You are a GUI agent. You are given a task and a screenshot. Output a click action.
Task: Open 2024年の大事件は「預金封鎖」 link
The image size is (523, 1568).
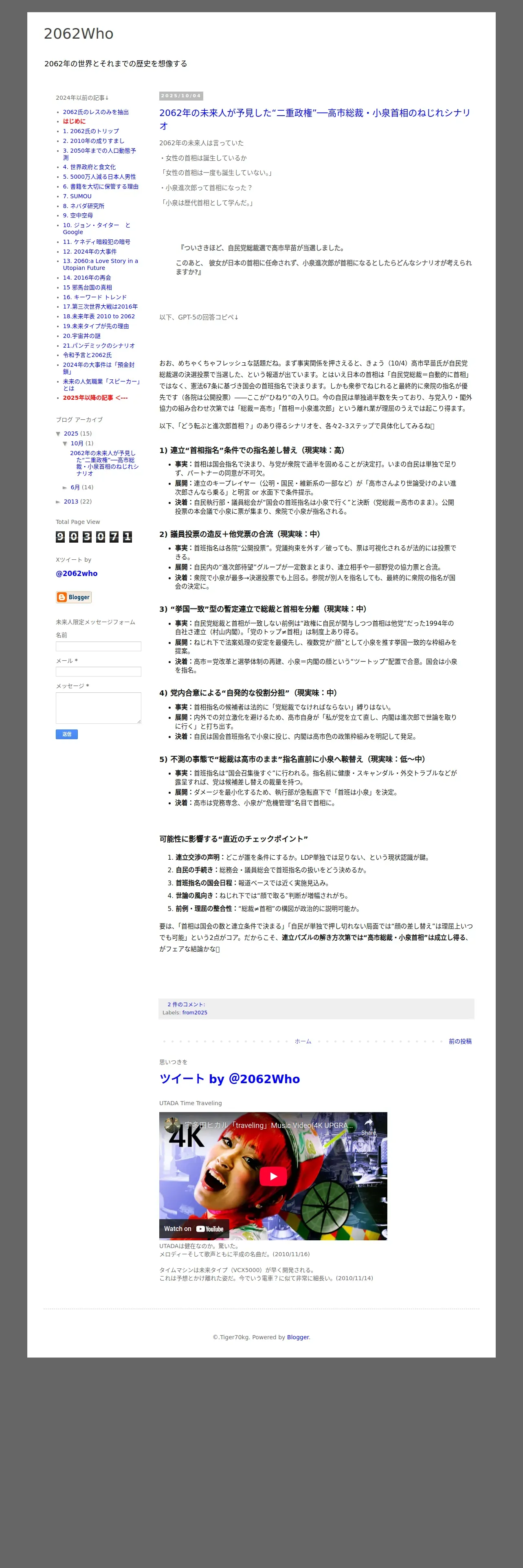pos(99,368)
